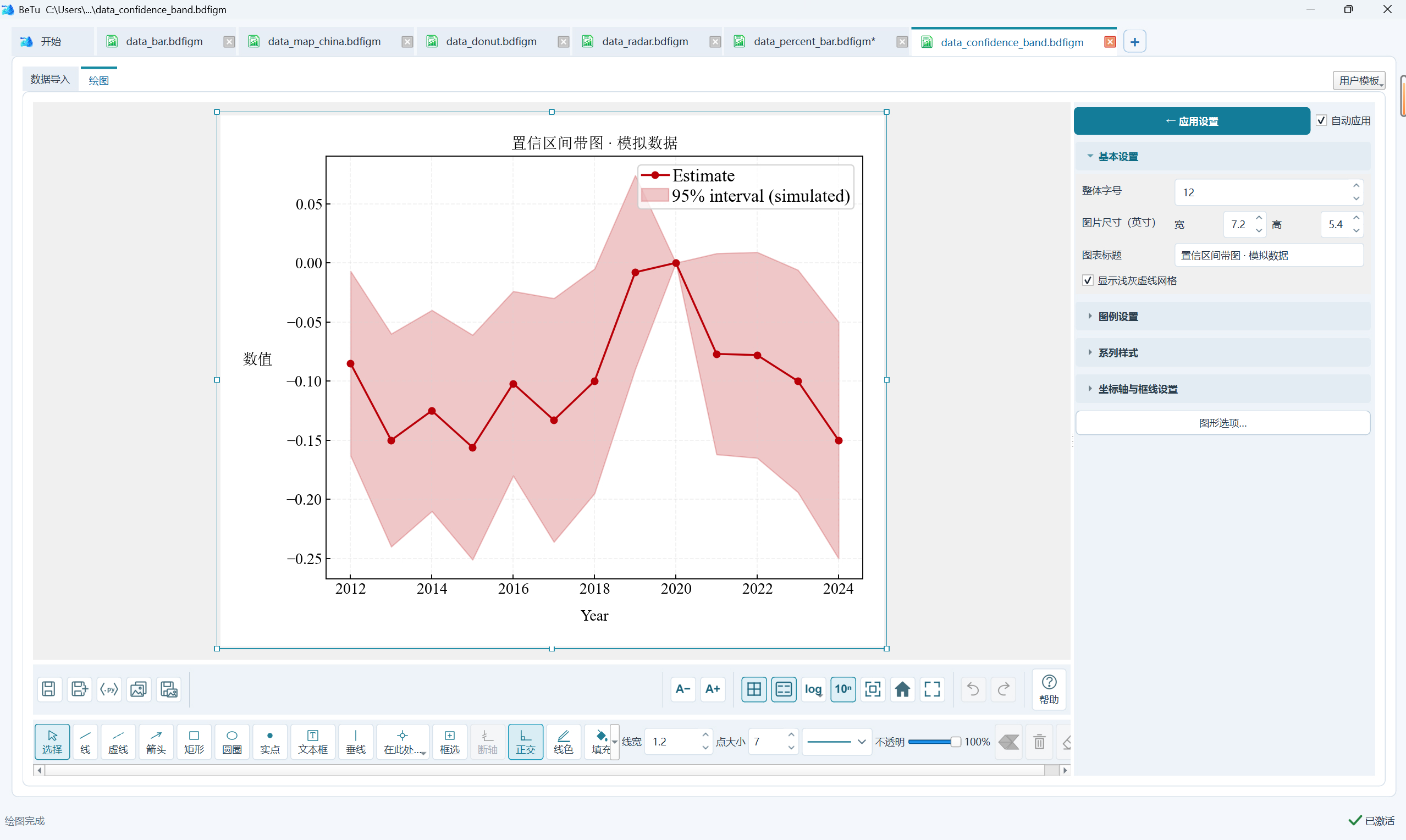
Task: Click the home reset view icon
Action: coord(902,689)
